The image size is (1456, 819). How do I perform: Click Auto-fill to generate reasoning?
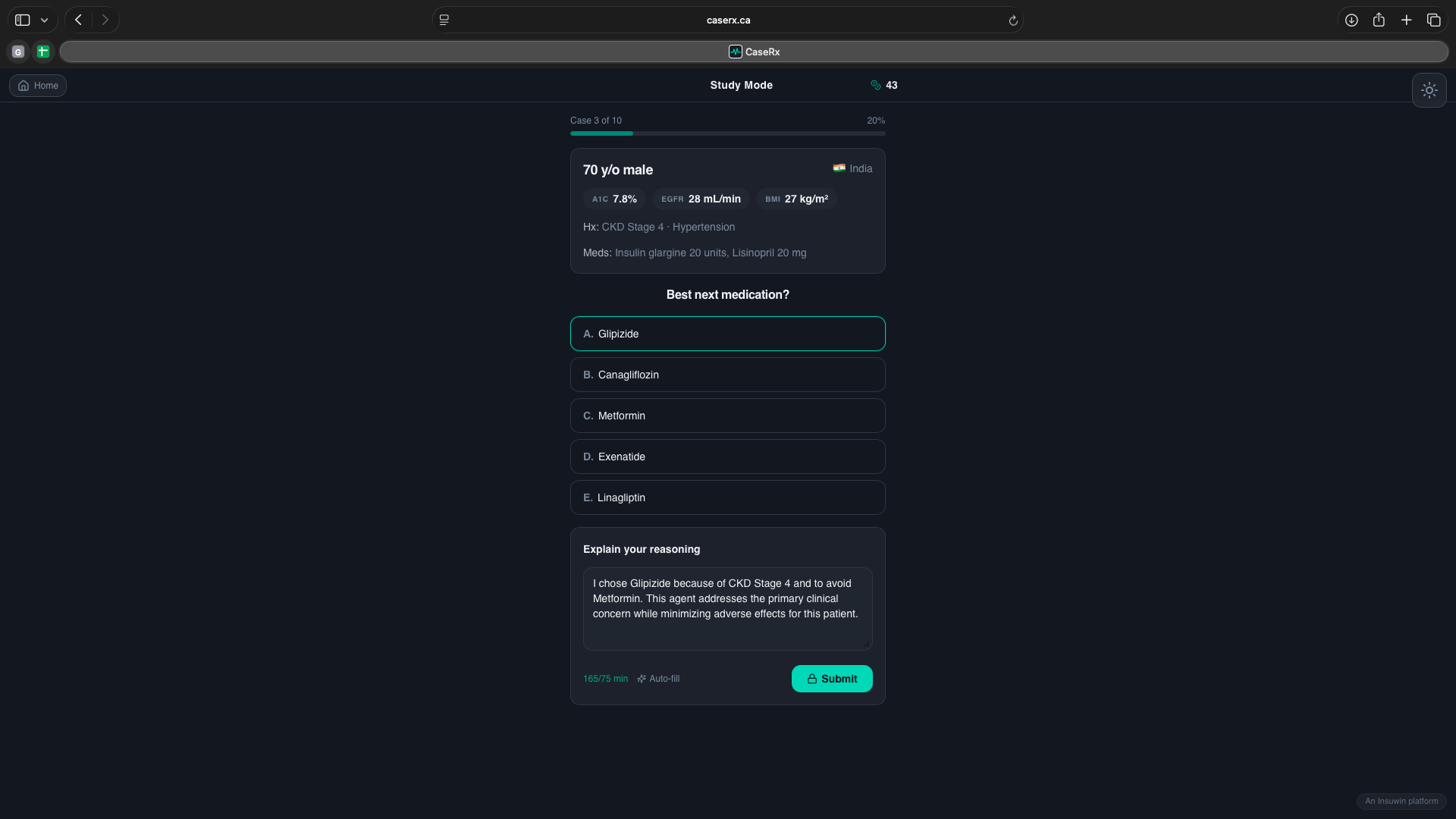pyautogui.click(x=658, y=679)
